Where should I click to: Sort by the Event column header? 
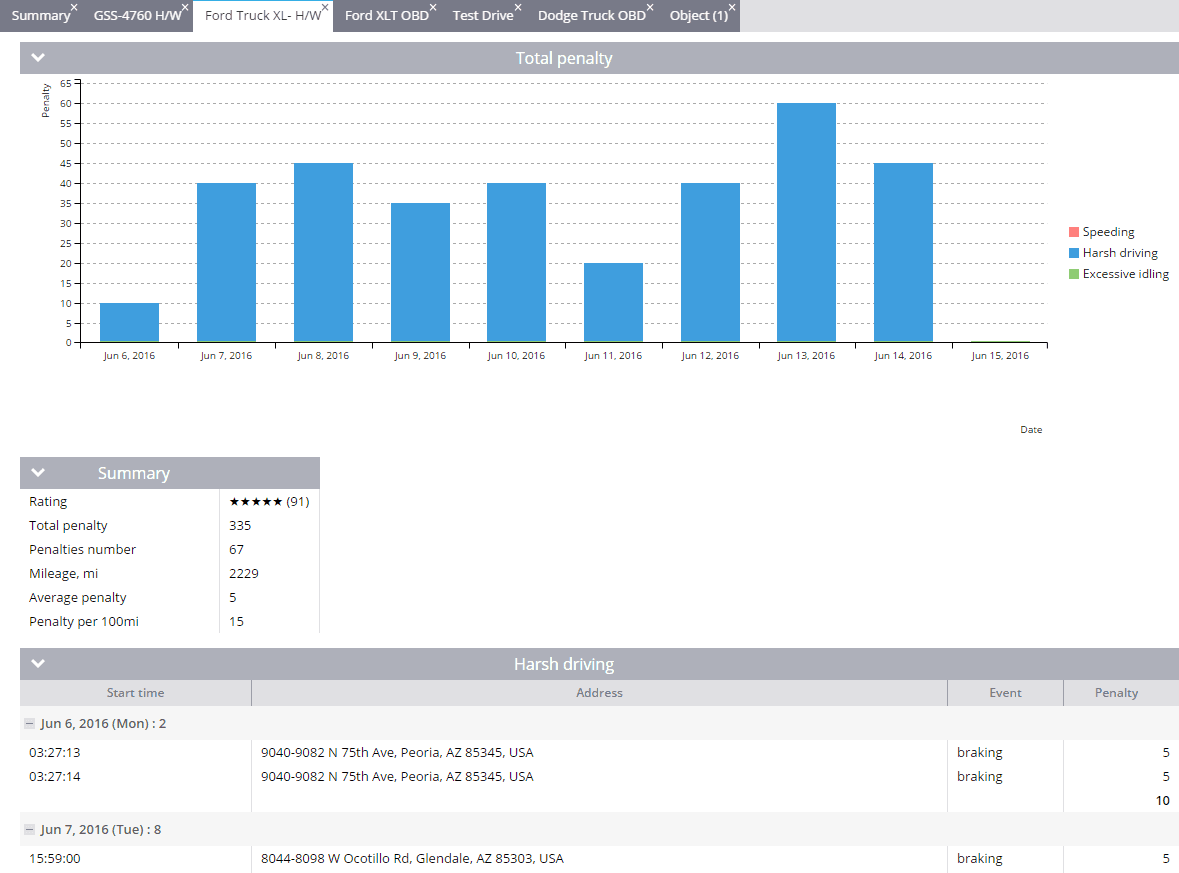[1005, 693]
